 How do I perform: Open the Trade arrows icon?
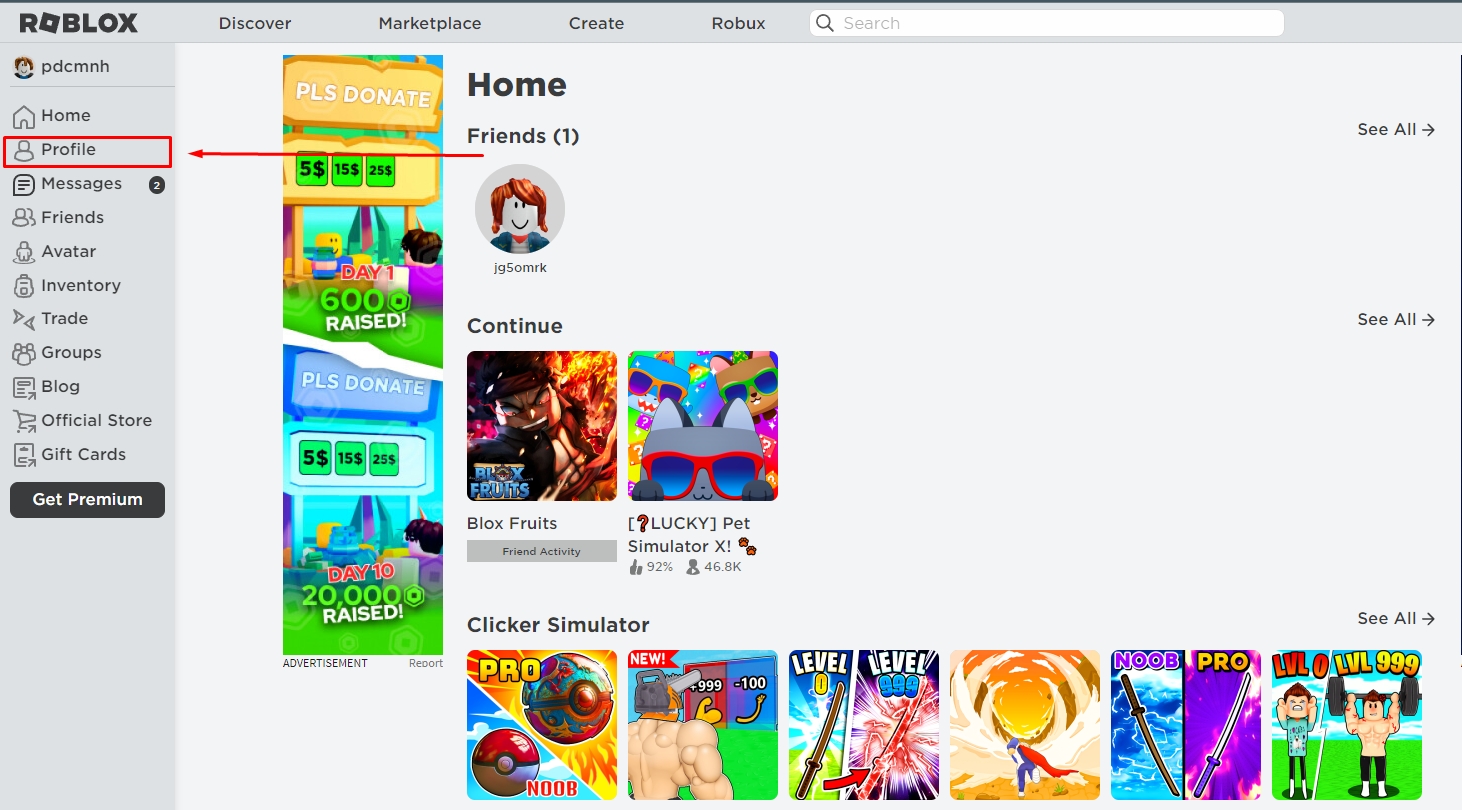(x=23, y=319)
